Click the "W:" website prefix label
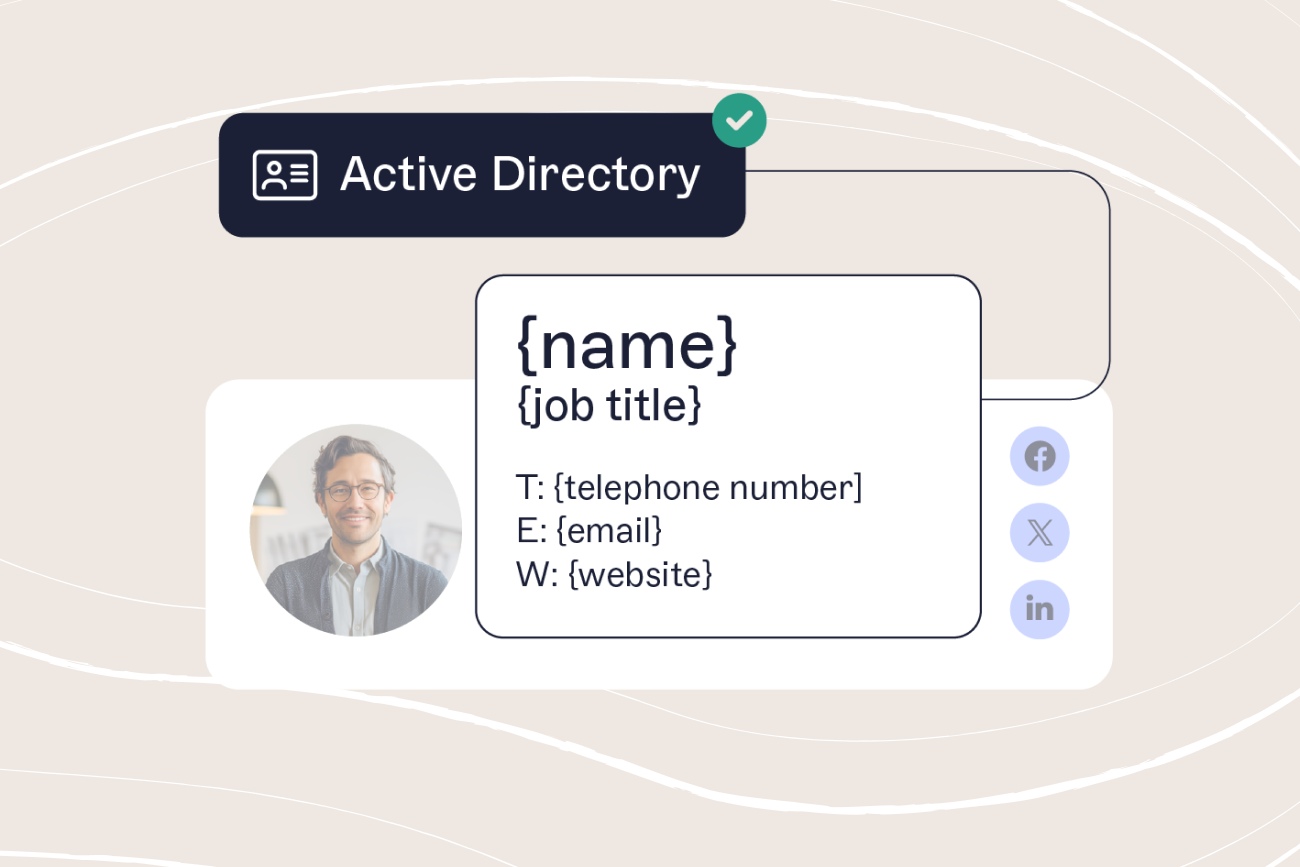This screenshot has width=1300, height=867. (537, 573)
